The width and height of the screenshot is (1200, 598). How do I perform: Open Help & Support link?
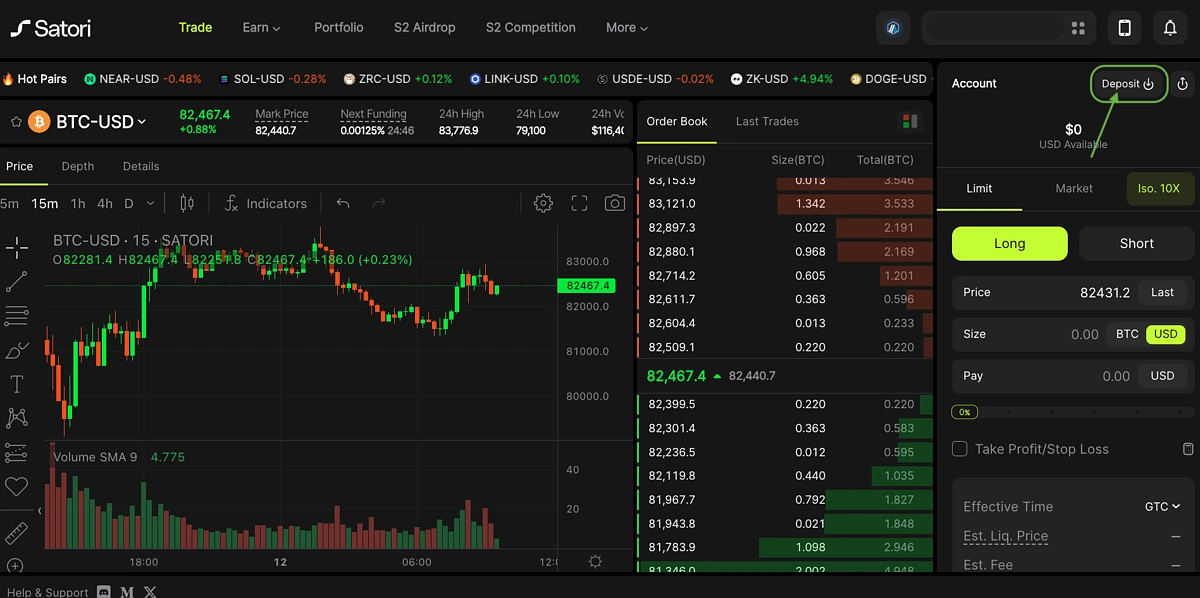[48, 592]
